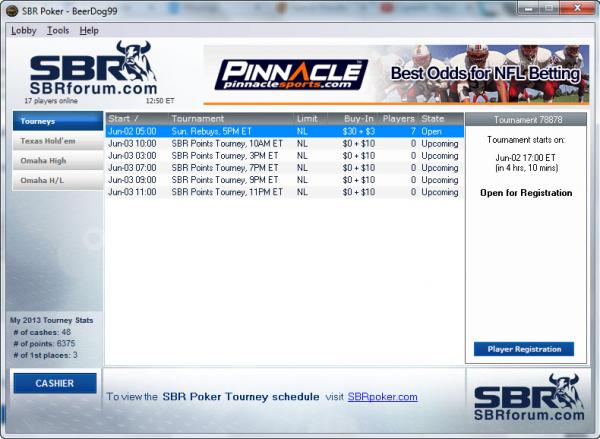Click the Player Registration button
The width and height of the screenshot is (600, 439).
click(x=524, y=349)
